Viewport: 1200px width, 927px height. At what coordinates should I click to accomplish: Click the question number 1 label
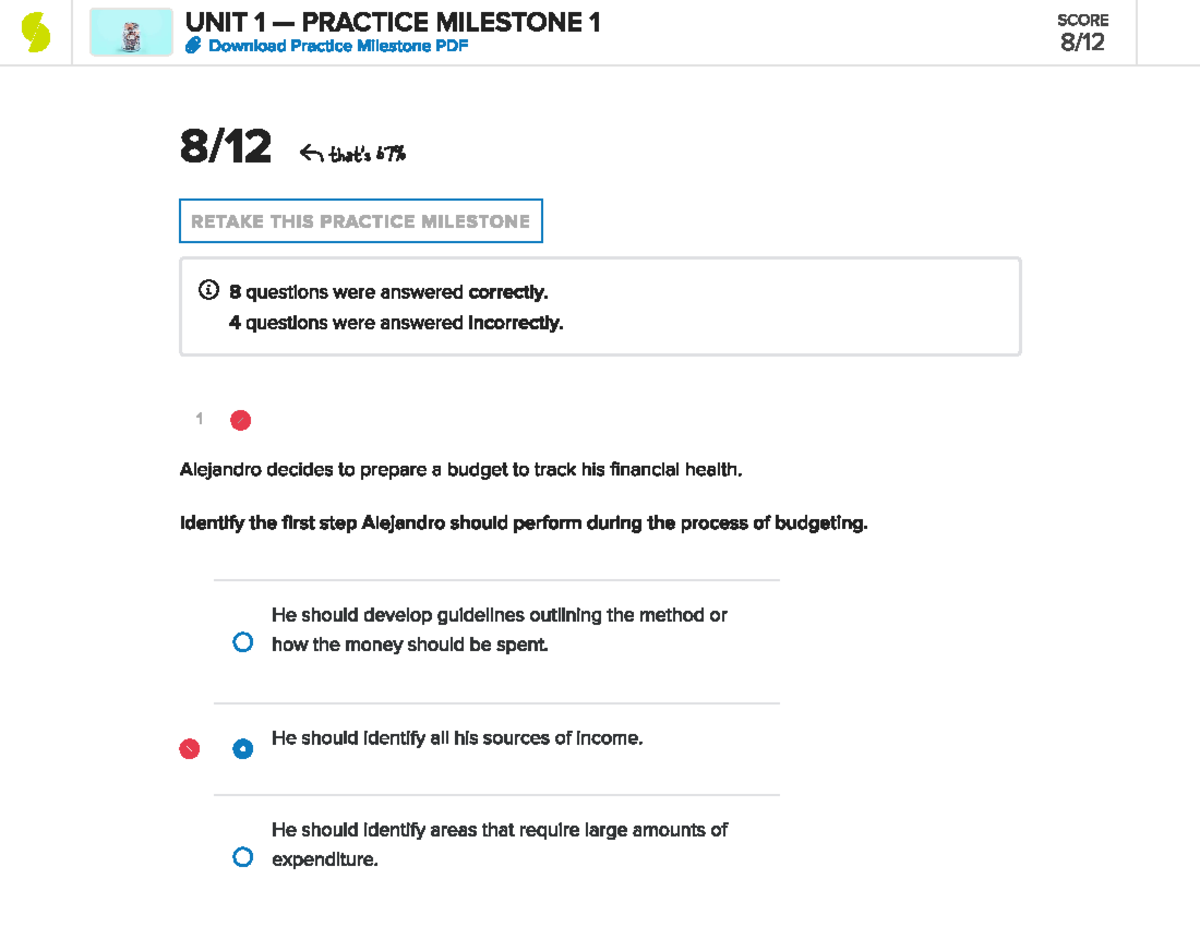coord(198,419)
